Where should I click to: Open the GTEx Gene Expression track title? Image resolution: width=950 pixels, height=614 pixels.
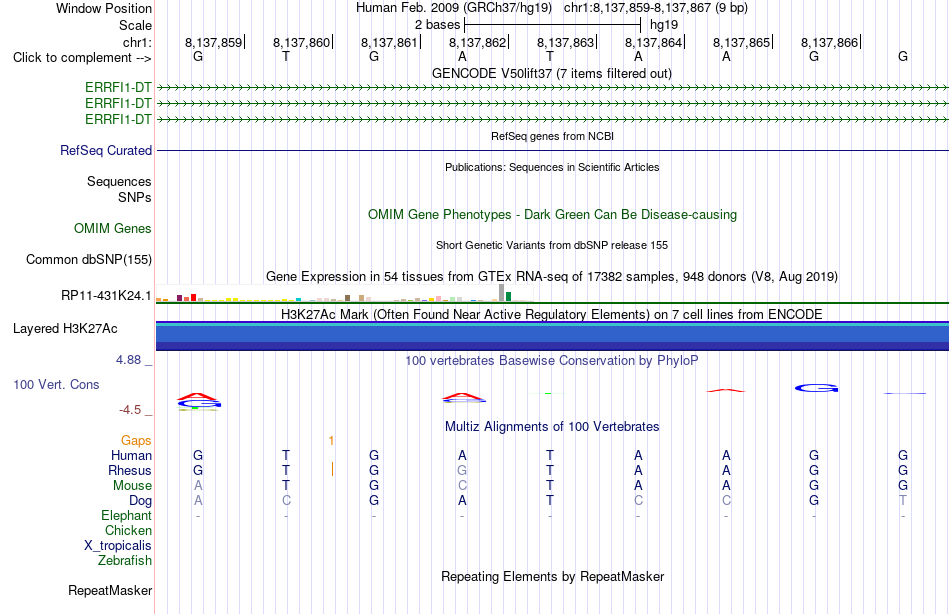click(552, 276)
